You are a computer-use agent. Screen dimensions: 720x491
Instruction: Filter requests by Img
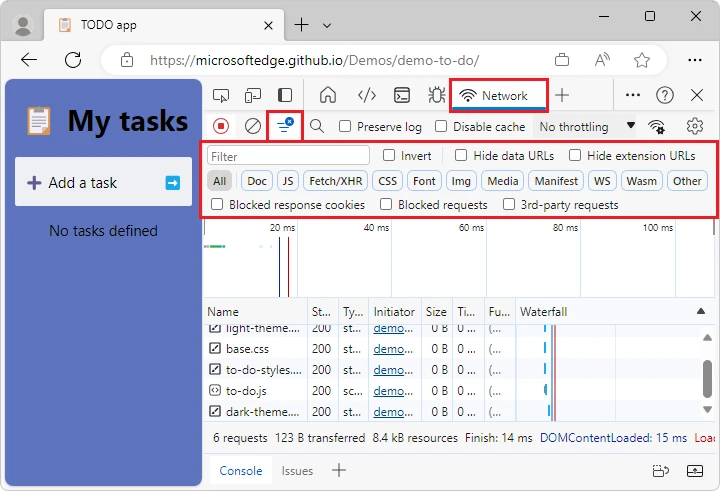(x=461, y=181)
